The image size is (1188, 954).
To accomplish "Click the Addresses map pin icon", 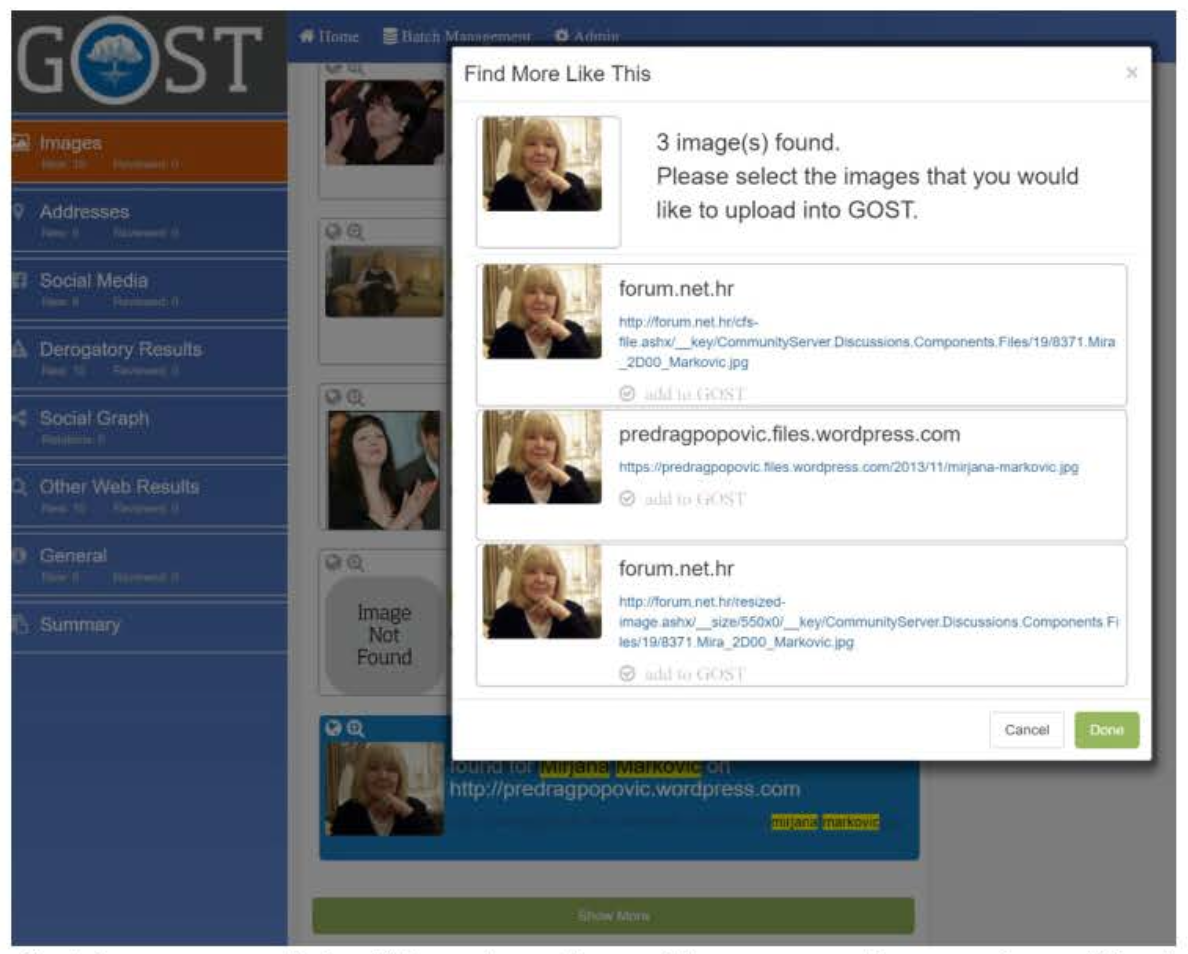I will [x=19, y=211].
